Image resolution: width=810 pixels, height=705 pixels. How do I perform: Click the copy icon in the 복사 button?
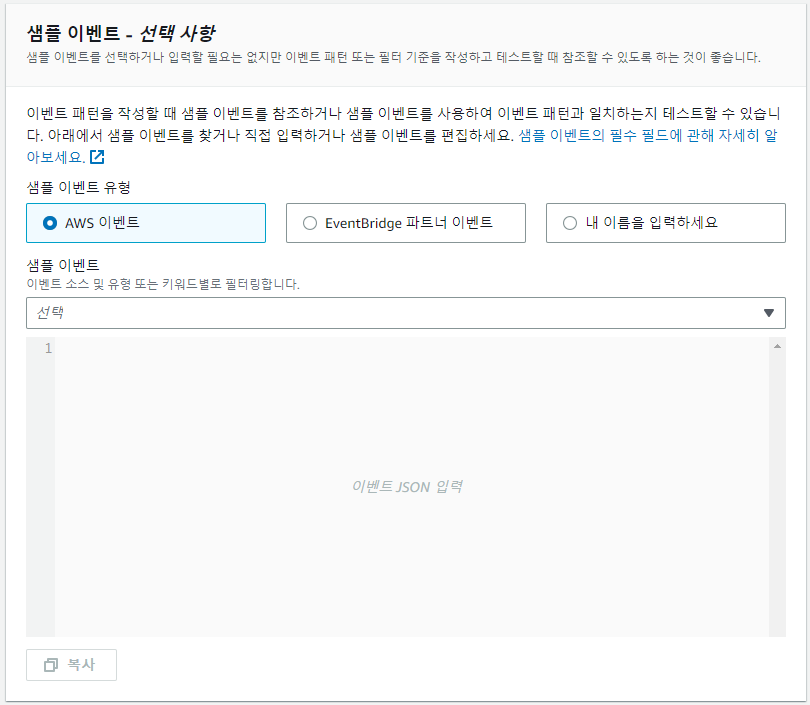click(x=51, y=665)
